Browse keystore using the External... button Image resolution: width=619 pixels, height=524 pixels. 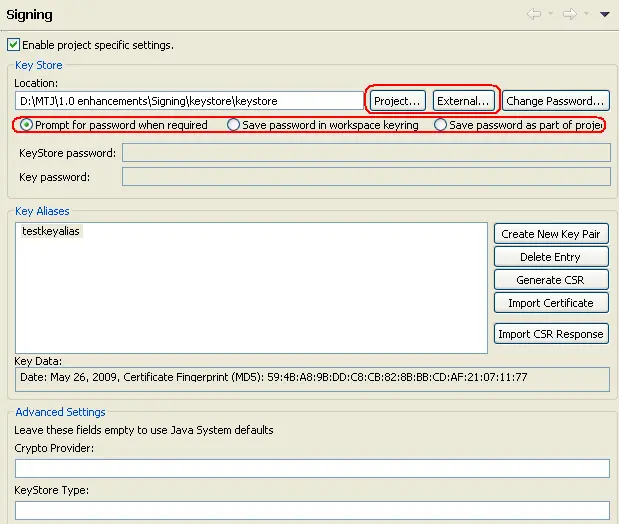tap(463, 101)
